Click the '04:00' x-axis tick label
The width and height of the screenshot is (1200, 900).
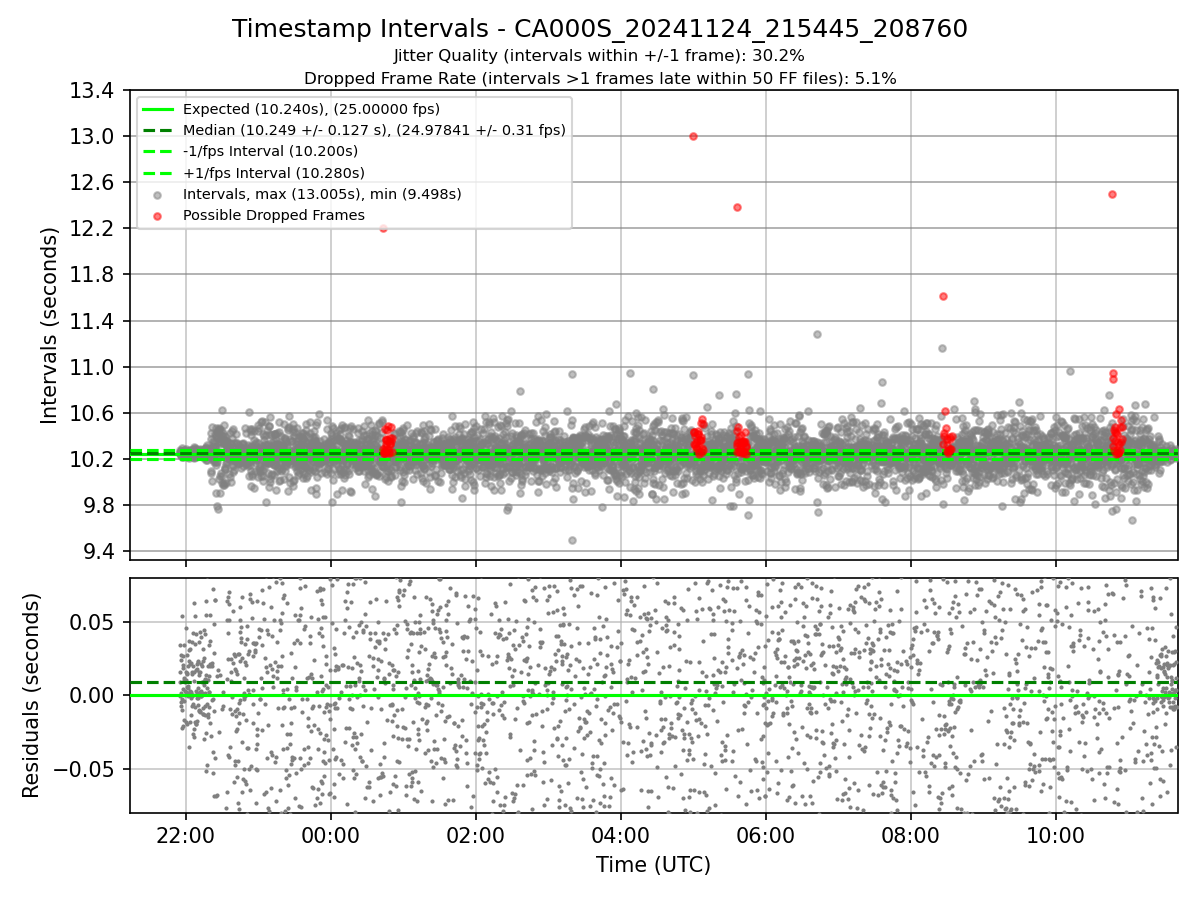pos(621,836)
